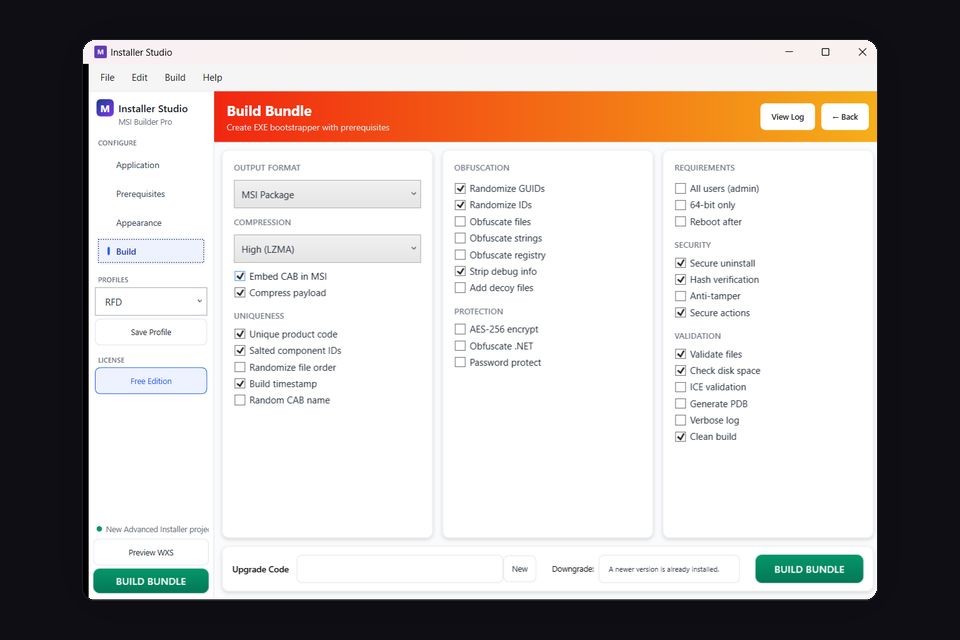Open the MSI Package output format dropdown

point(327,194)
